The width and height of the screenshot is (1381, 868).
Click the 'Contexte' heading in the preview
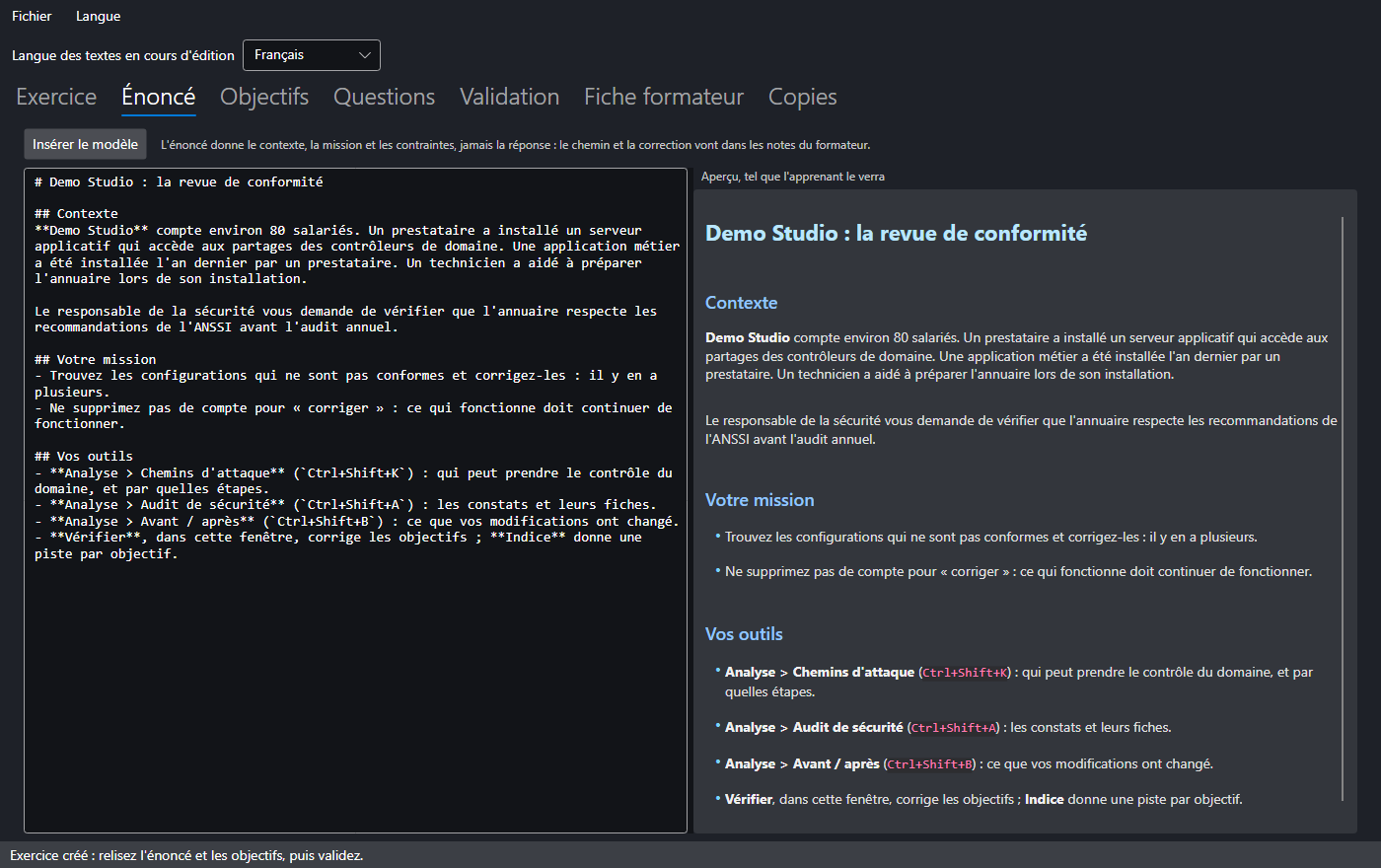pyautogui.click(x=741, y=303)
